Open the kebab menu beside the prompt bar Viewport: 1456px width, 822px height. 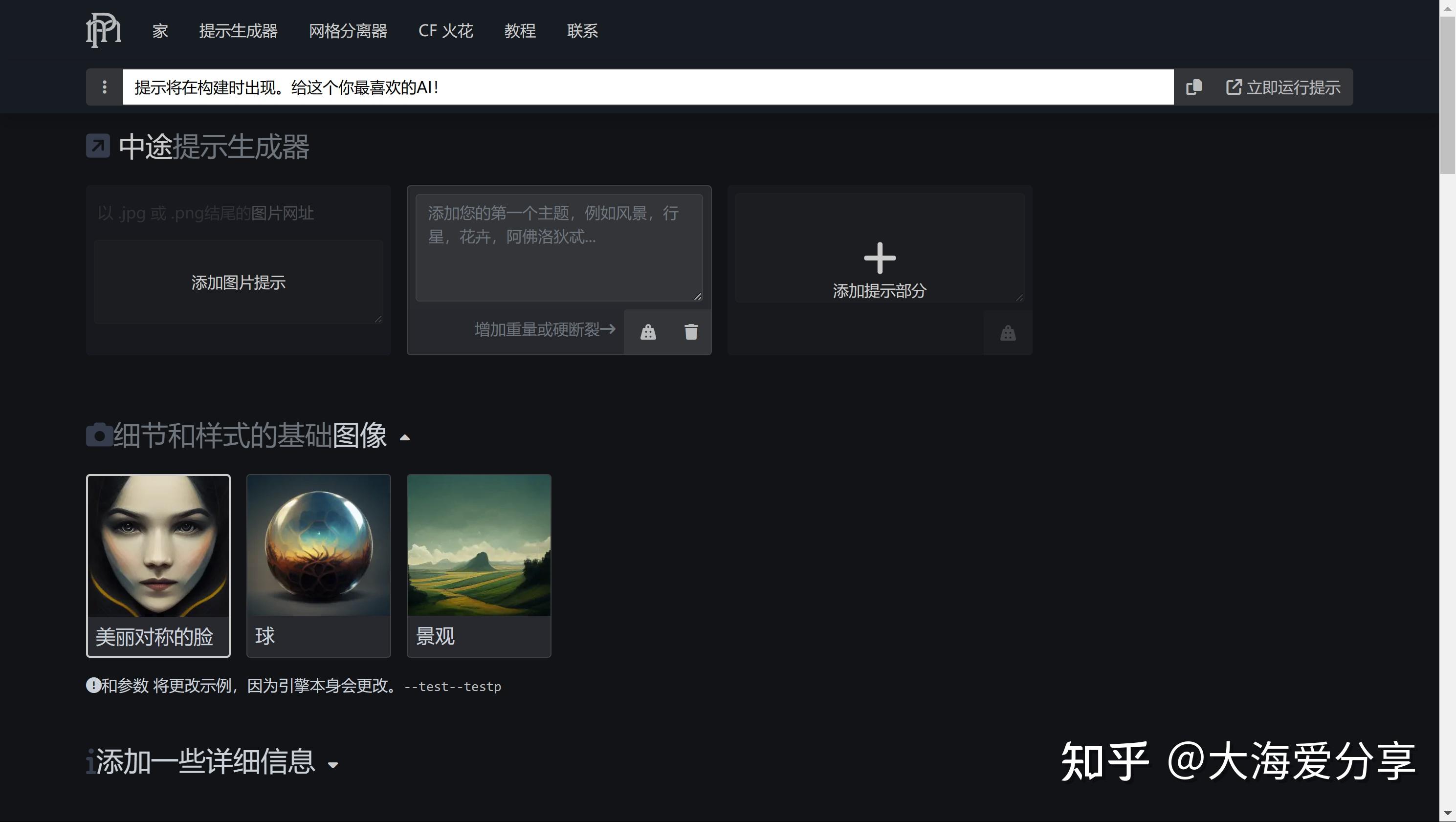point(104,87)
